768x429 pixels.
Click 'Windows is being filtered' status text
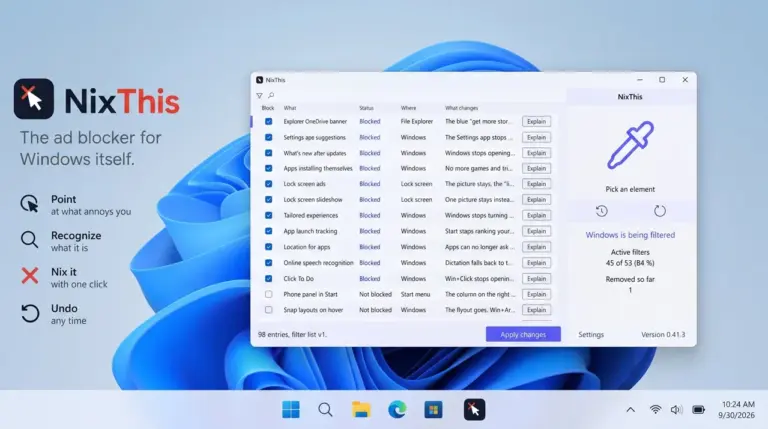tap(630, 235)
